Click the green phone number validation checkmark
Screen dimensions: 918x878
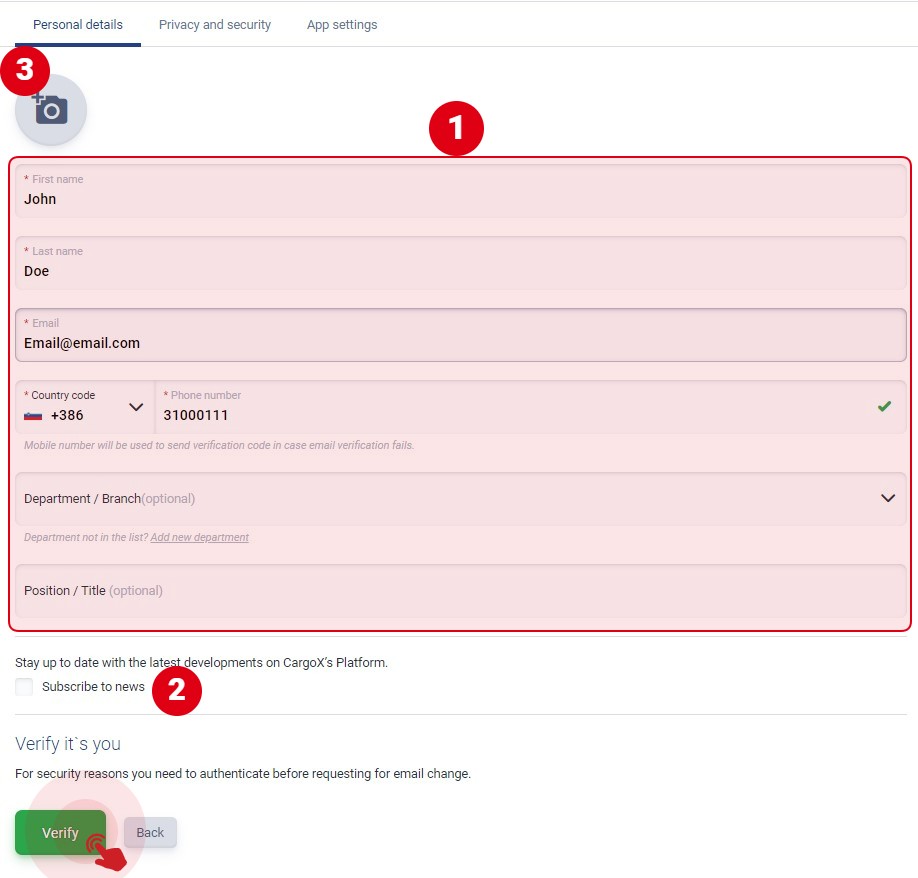(884, 406)
